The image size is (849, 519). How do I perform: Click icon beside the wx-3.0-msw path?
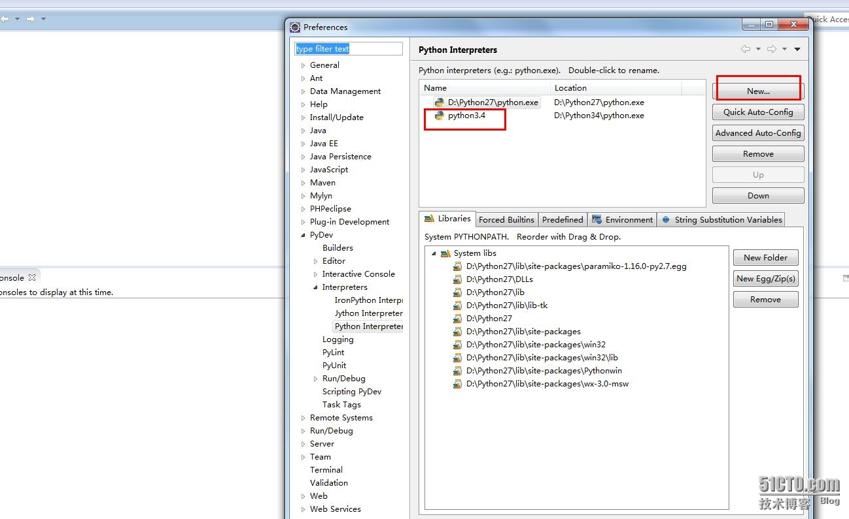458,384
